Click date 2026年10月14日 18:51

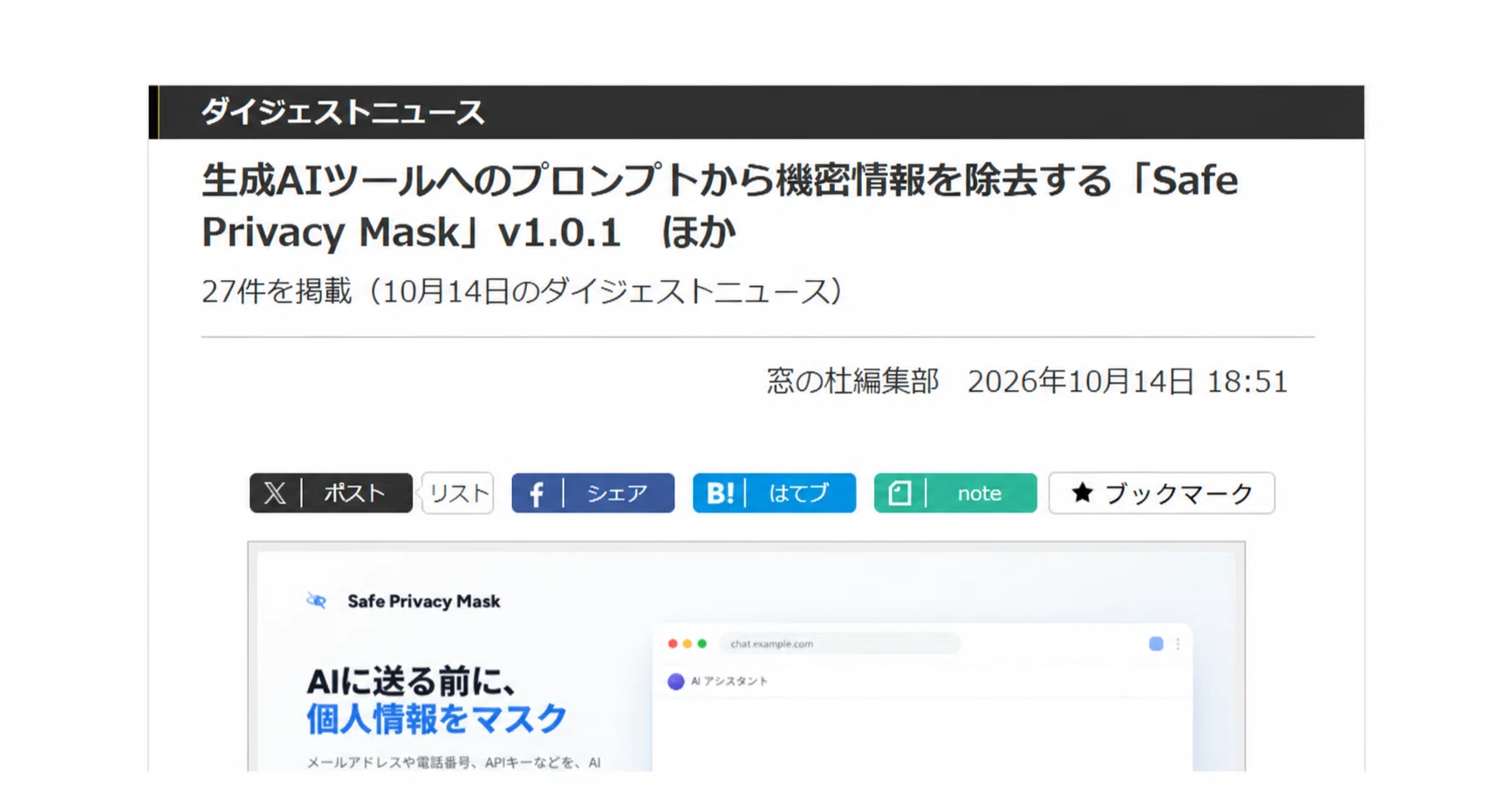(1127, 381)
